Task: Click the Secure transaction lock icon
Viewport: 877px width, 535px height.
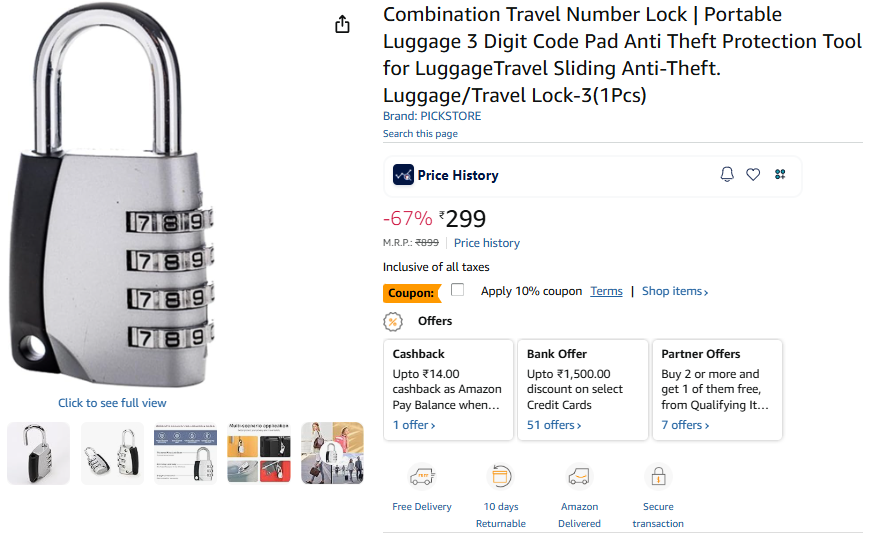Action: click(658, 476)
